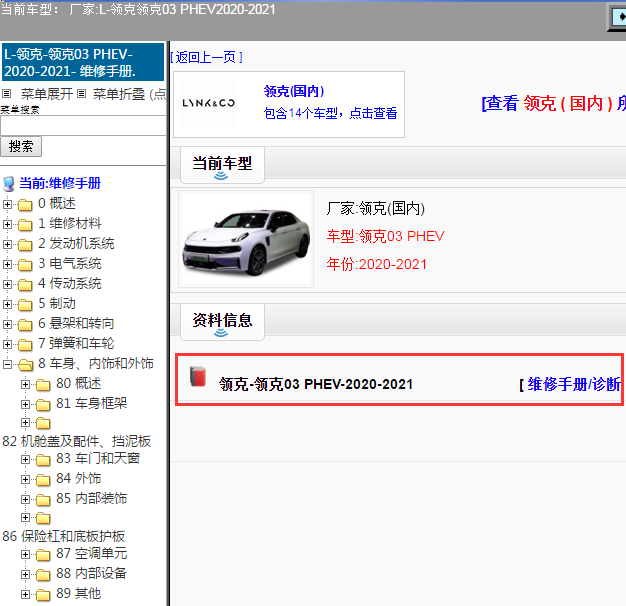Image resolution: width=626 pixels, height=606 pixels.
Task: Expand the 2 发动机系统 tree node
Action: [7, 244]
